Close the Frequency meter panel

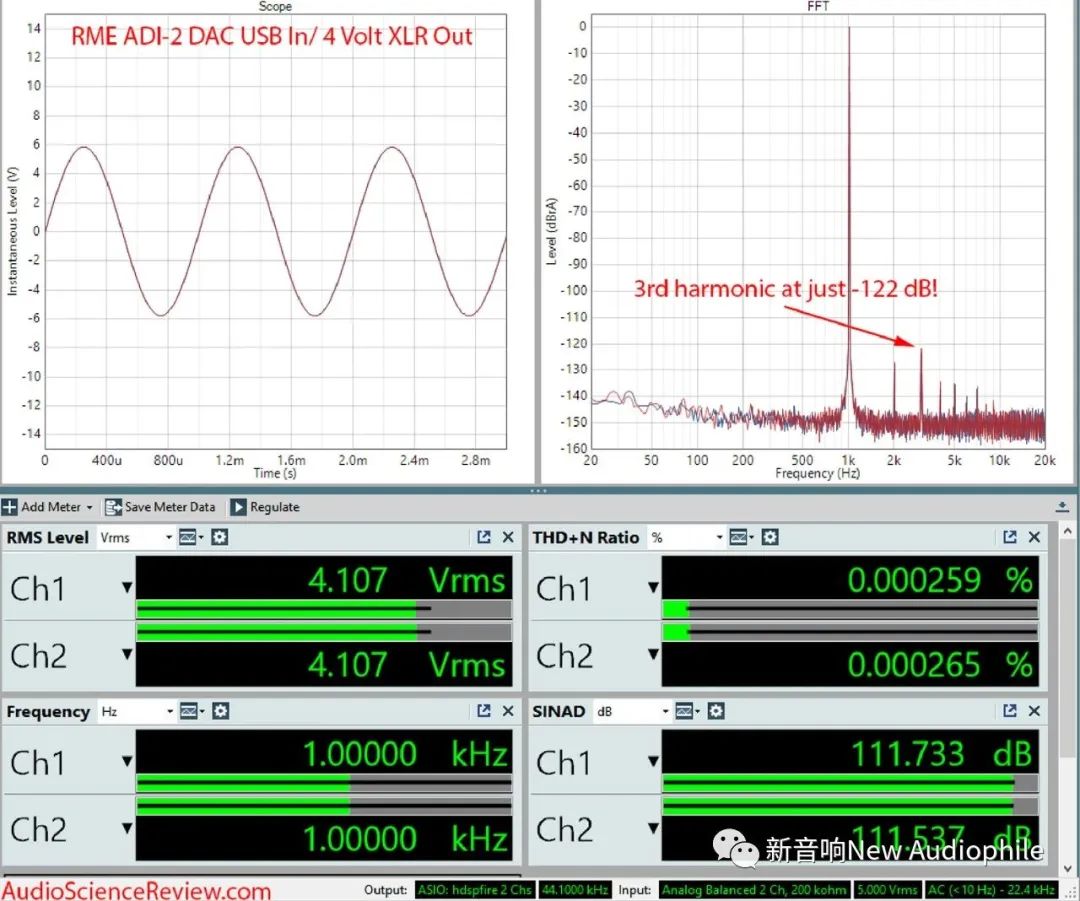508,711
